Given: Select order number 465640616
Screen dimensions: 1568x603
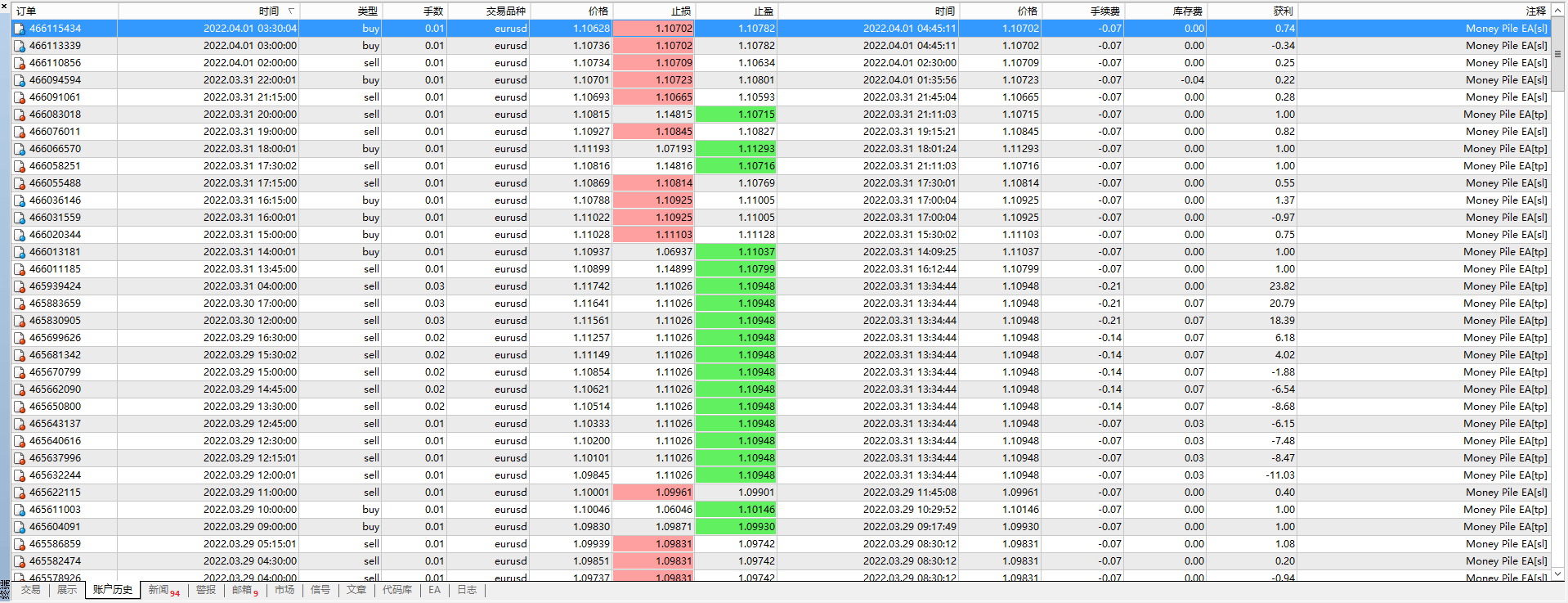Looking at the screenshot, I should [x=55, y=441].
